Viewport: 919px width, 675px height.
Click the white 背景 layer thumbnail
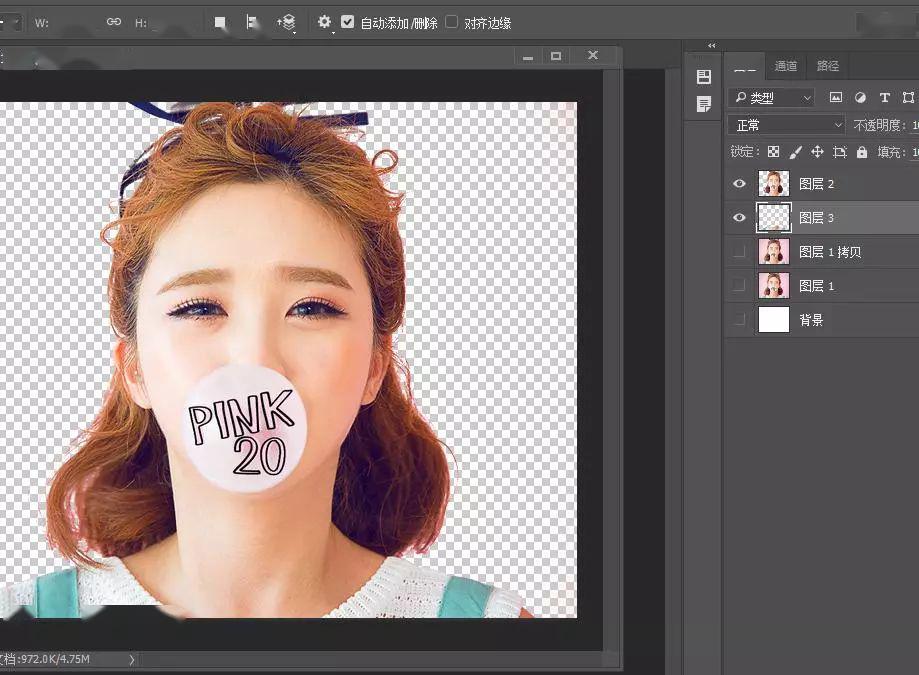click(774, 319)
